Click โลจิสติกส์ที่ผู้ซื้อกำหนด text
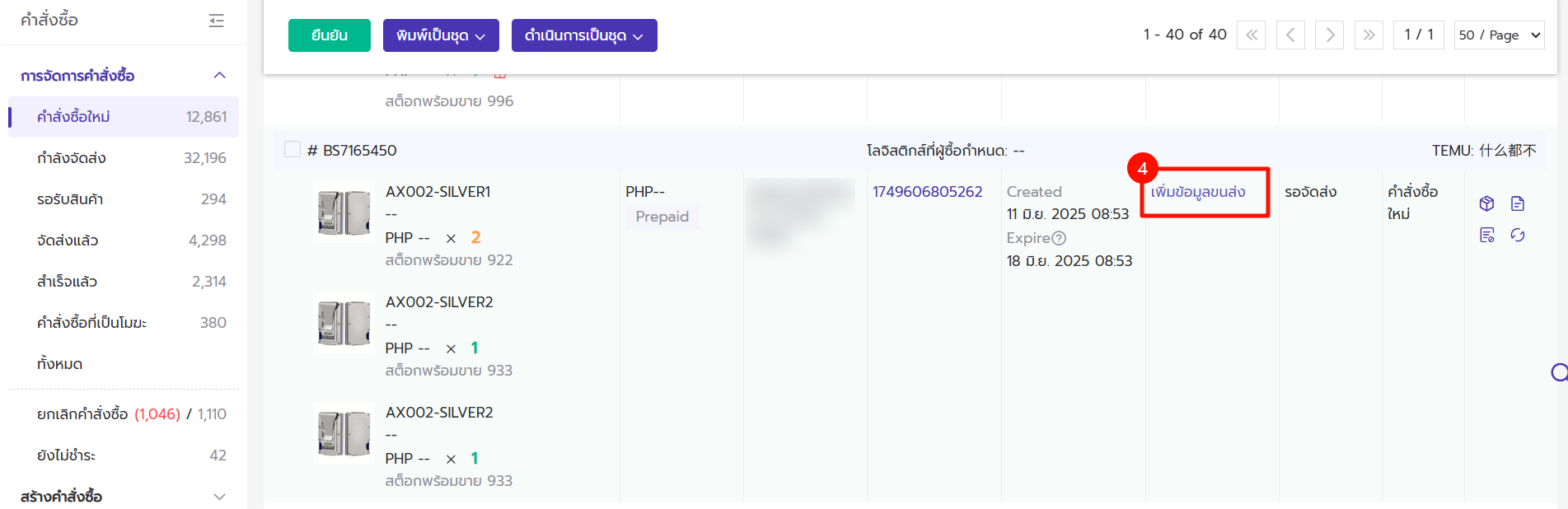Screen dimensions: 1568x509 pos(946,151)
